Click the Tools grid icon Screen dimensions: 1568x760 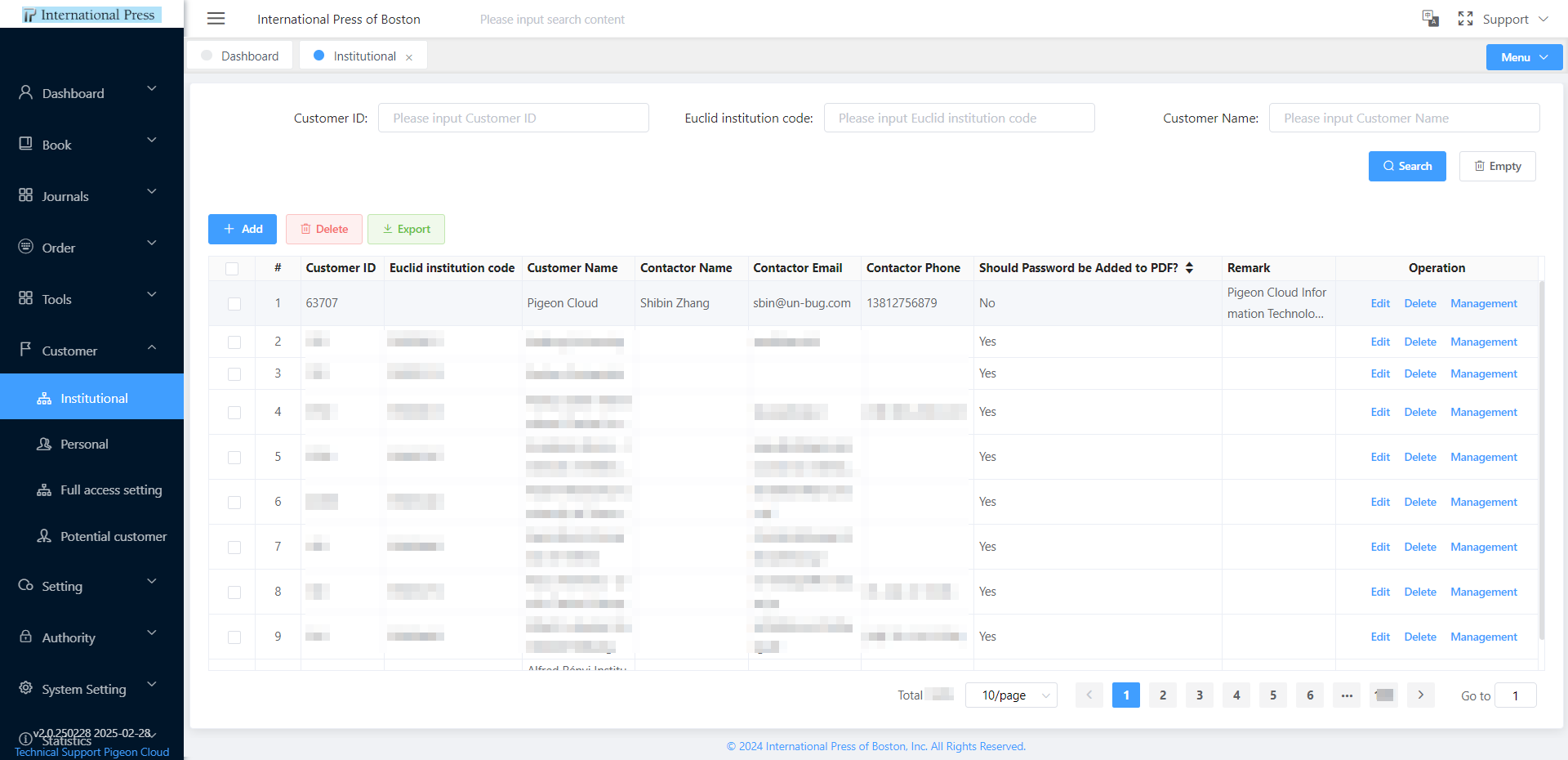click(26, 298)
